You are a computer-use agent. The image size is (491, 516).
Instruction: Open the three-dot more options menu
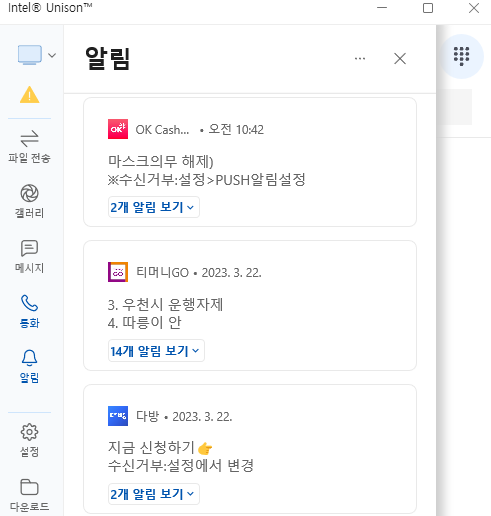coord(360,59)
